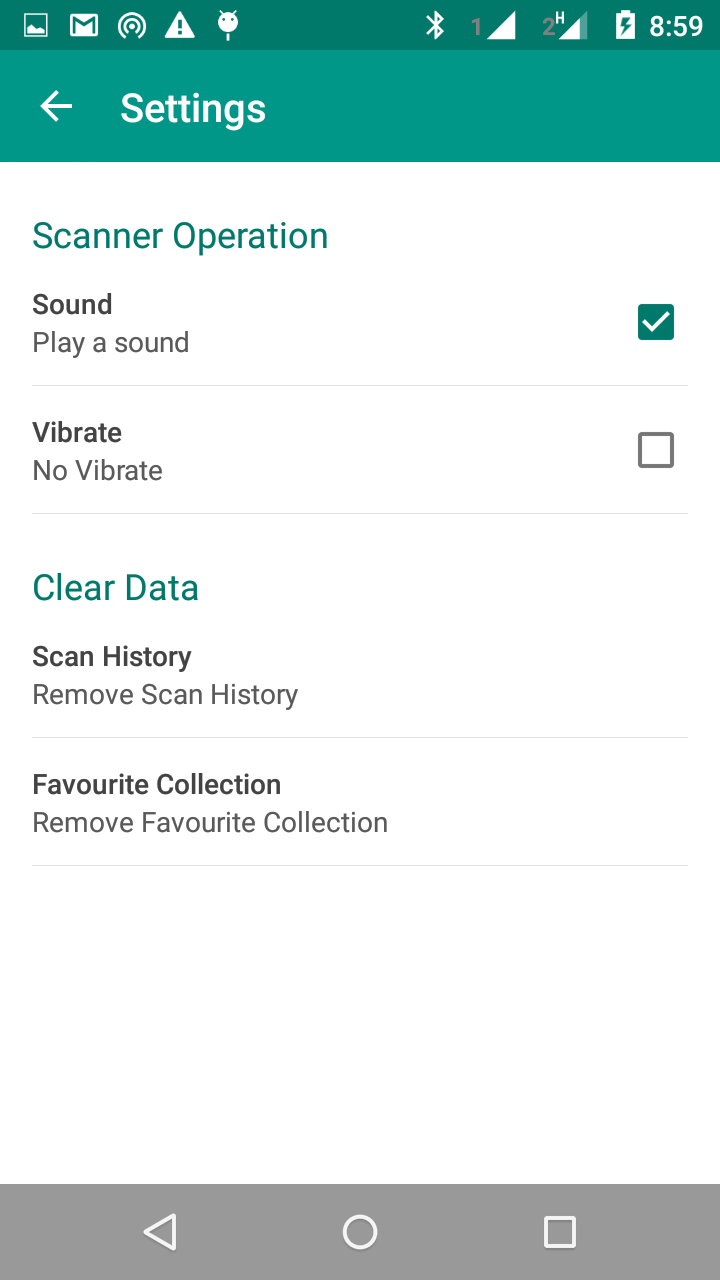Open Remove Scan History option
This screenshot has width=720, height=1280.
(165, 675)
